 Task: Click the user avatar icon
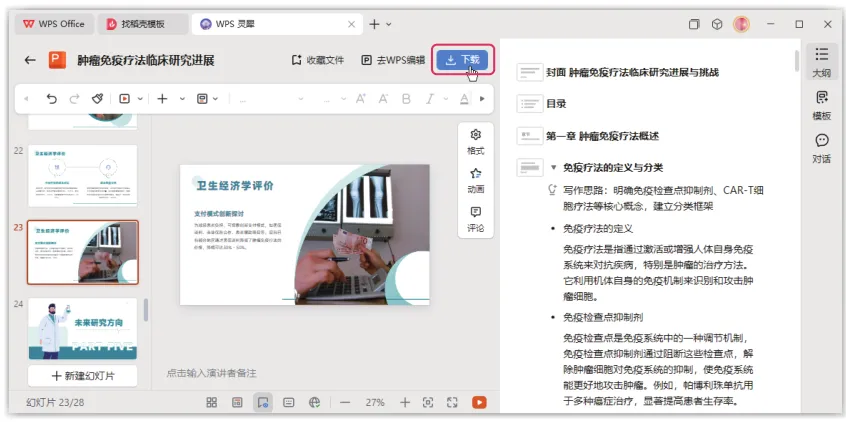point(741,24)
